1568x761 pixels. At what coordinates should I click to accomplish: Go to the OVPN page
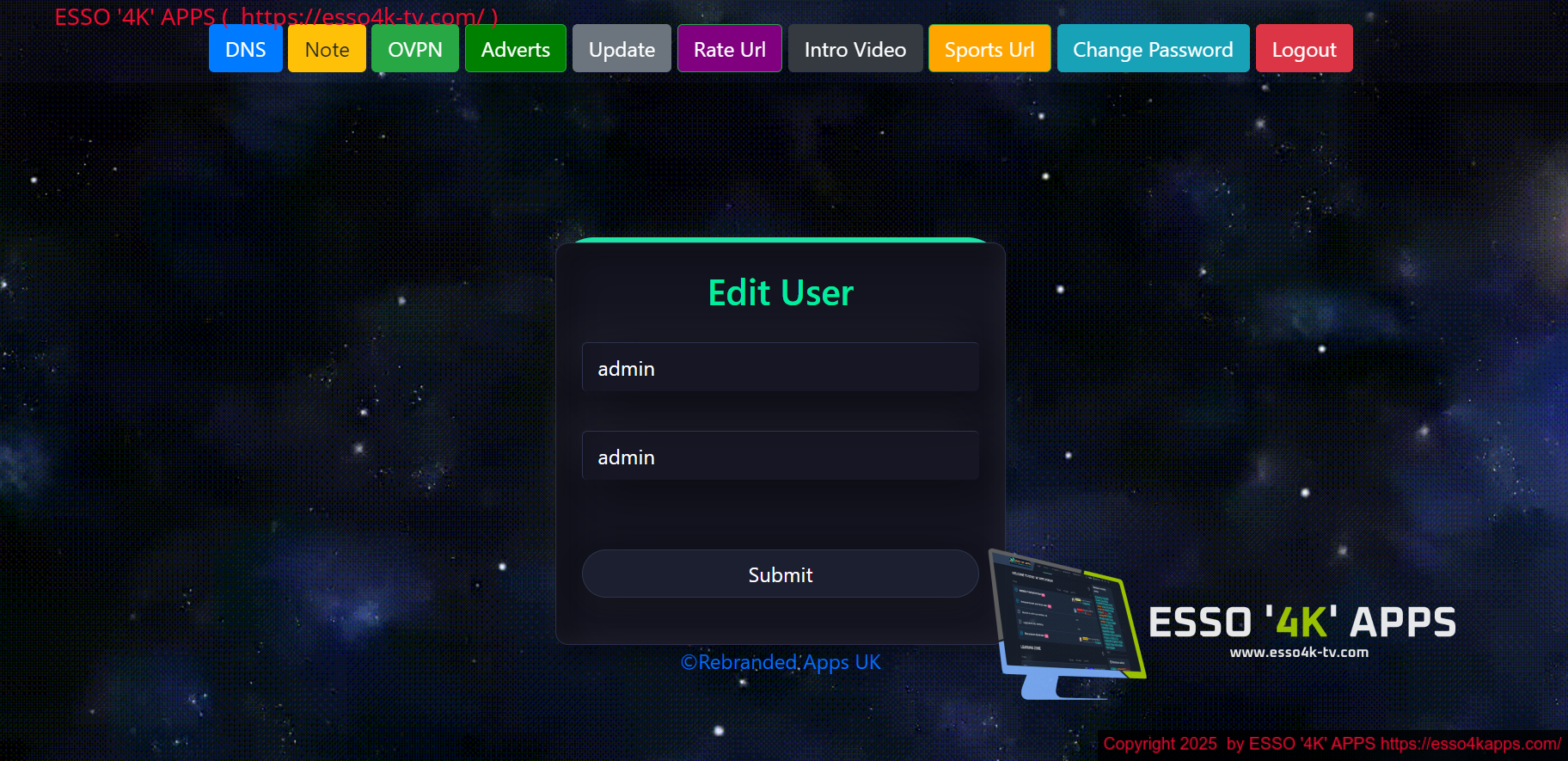pos(414,49)
